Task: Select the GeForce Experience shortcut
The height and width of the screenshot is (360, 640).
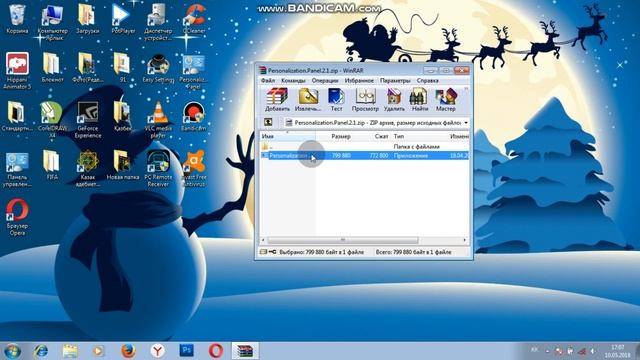Action: click(87, 120)
